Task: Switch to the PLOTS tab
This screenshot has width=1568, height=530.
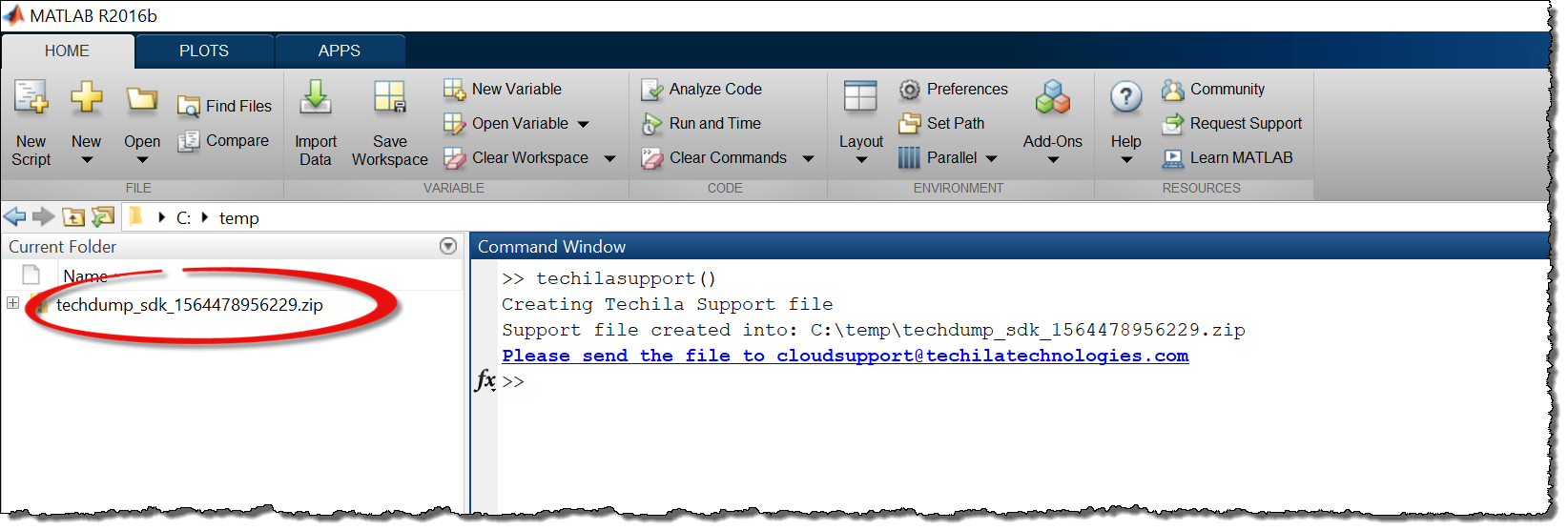Action: [x=204, y=51]
